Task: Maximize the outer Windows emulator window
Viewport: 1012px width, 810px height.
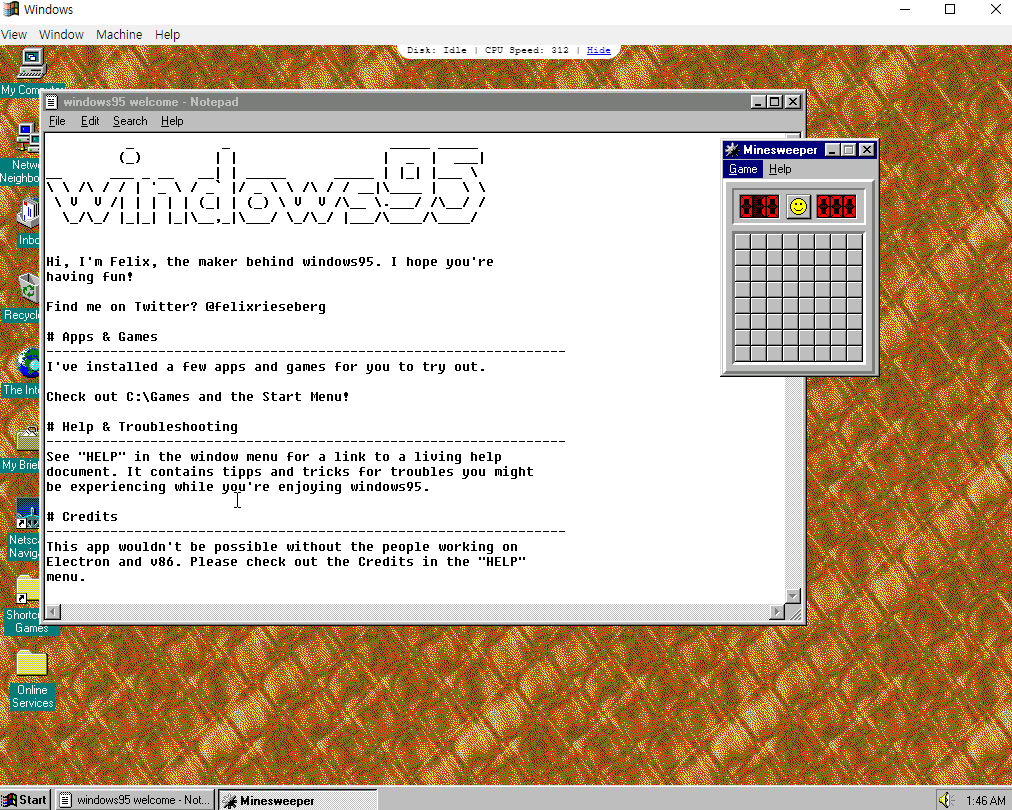Action: (x=950, y=9)
